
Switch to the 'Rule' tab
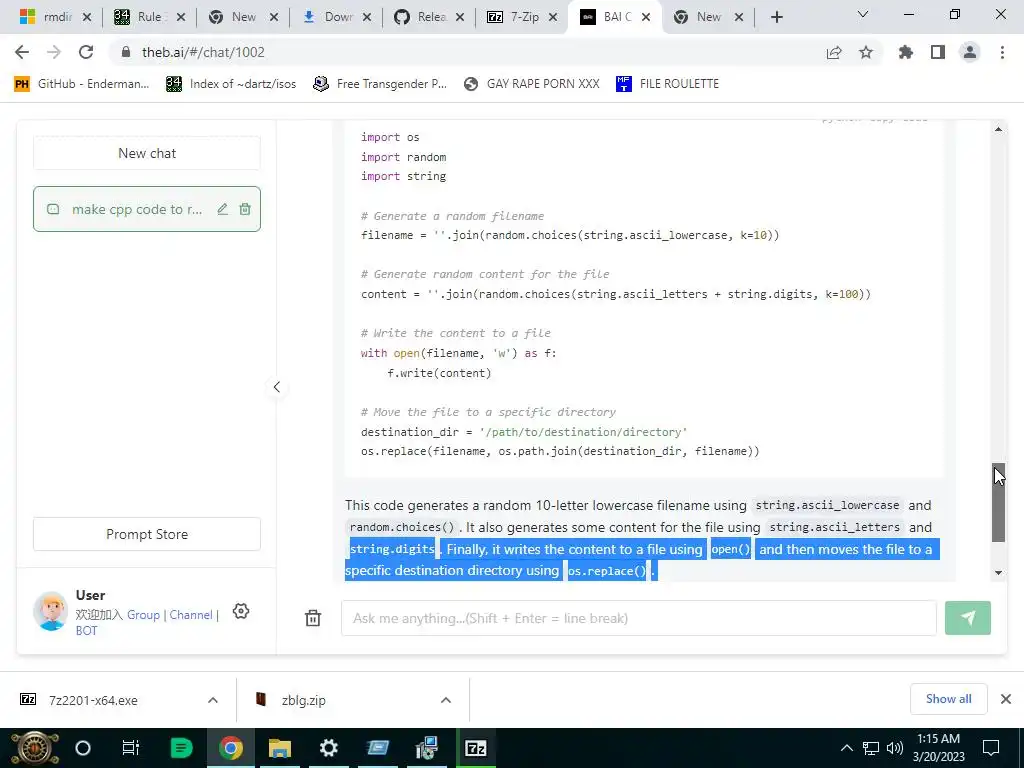(150, 17)
